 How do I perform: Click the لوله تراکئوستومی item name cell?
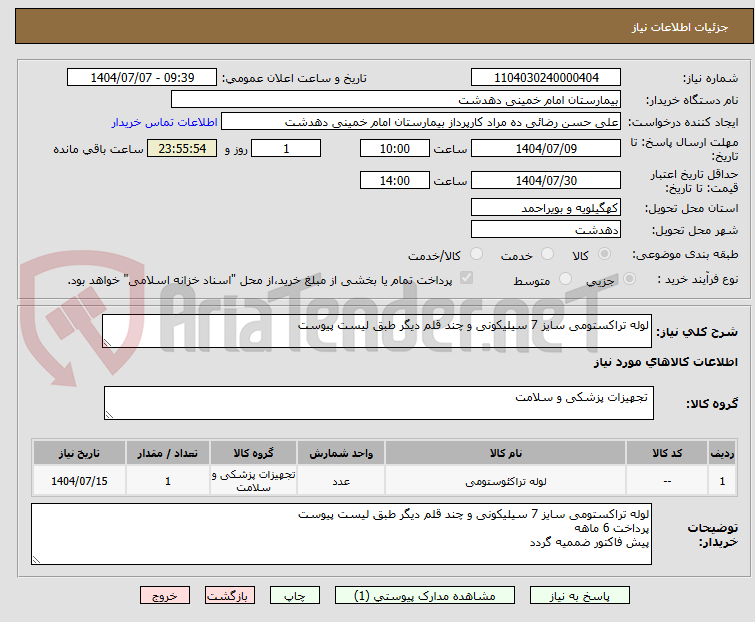click(x=506, y=481)
